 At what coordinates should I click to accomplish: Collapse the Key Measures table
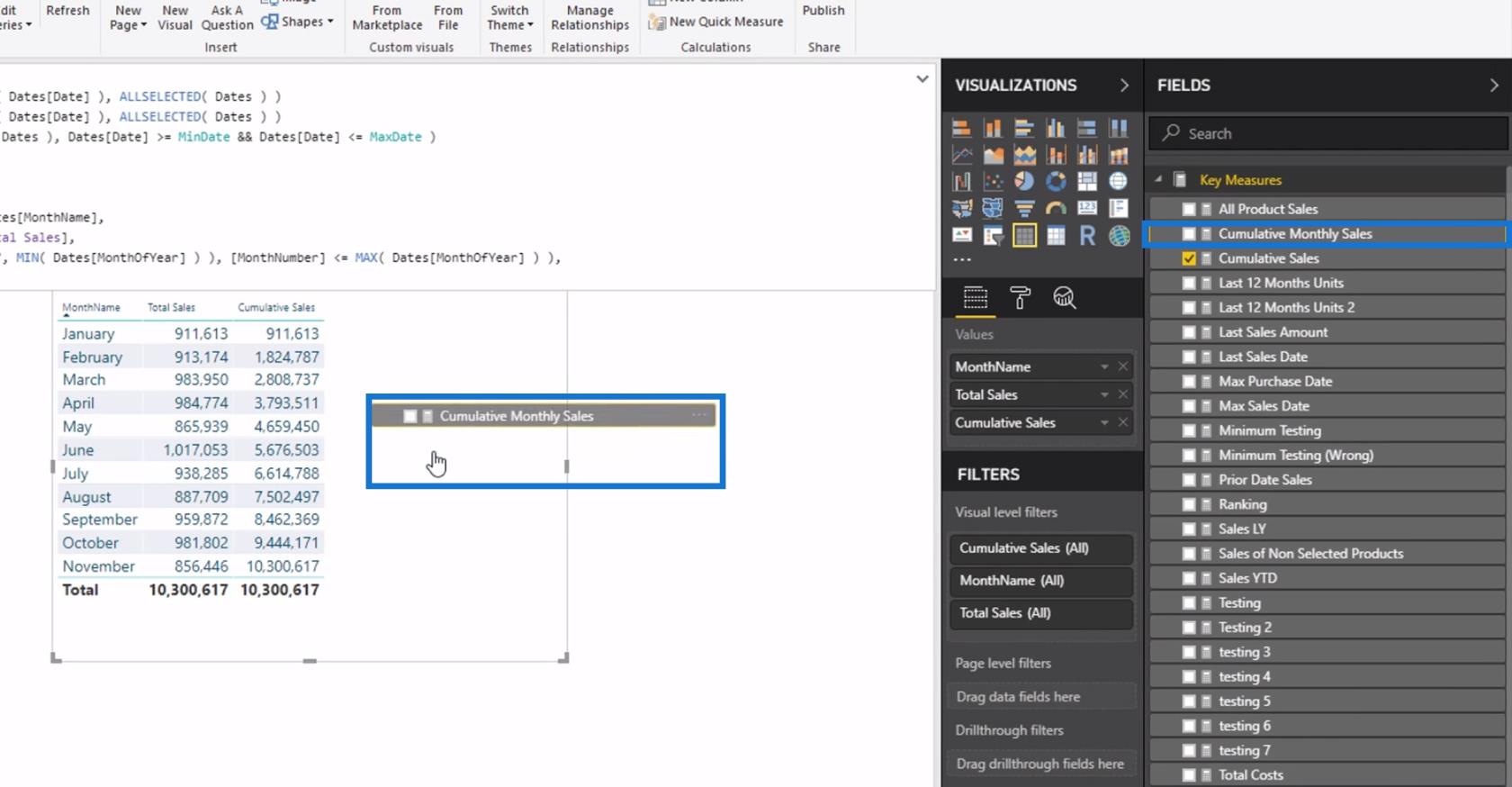click(1159, 180)
